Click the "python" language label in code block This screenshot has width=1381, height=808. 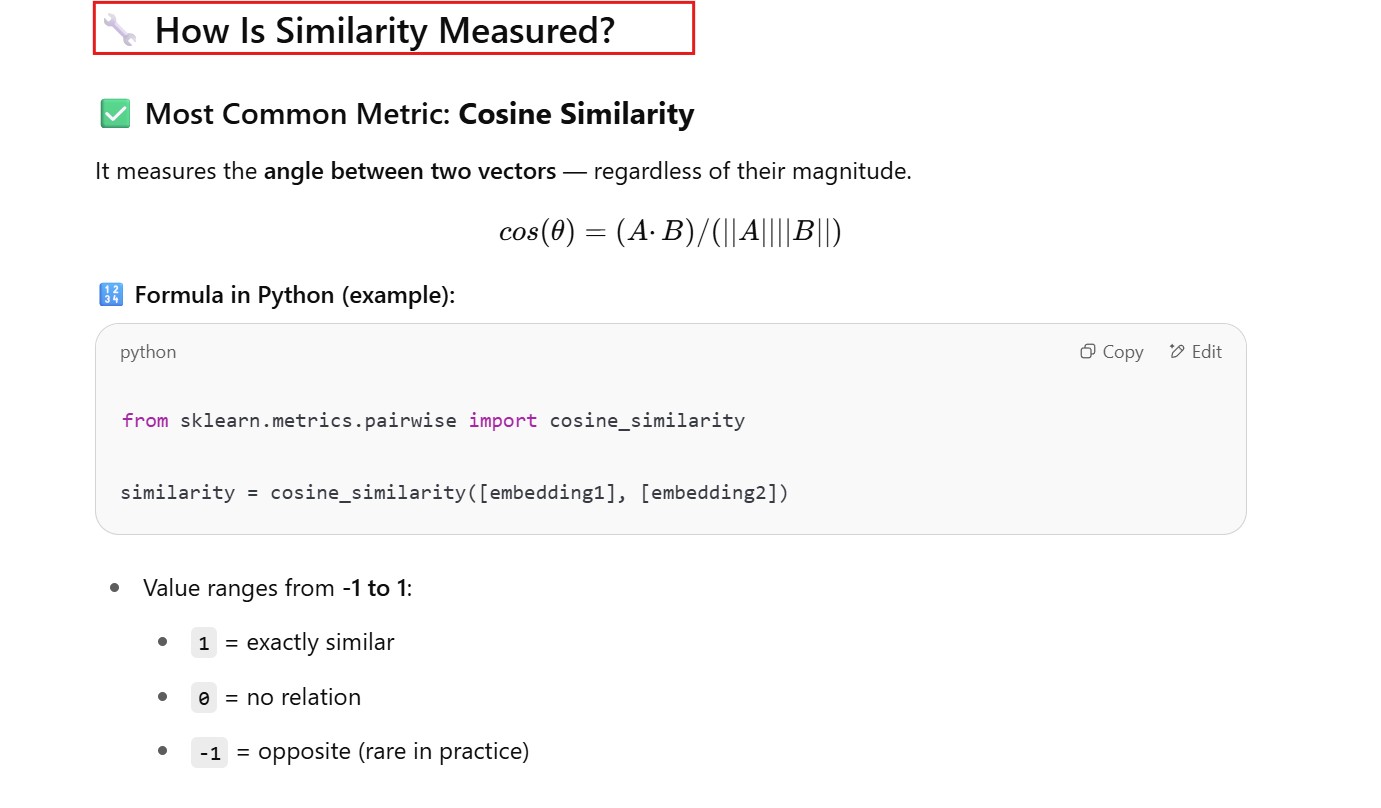[x=148, y=352]
